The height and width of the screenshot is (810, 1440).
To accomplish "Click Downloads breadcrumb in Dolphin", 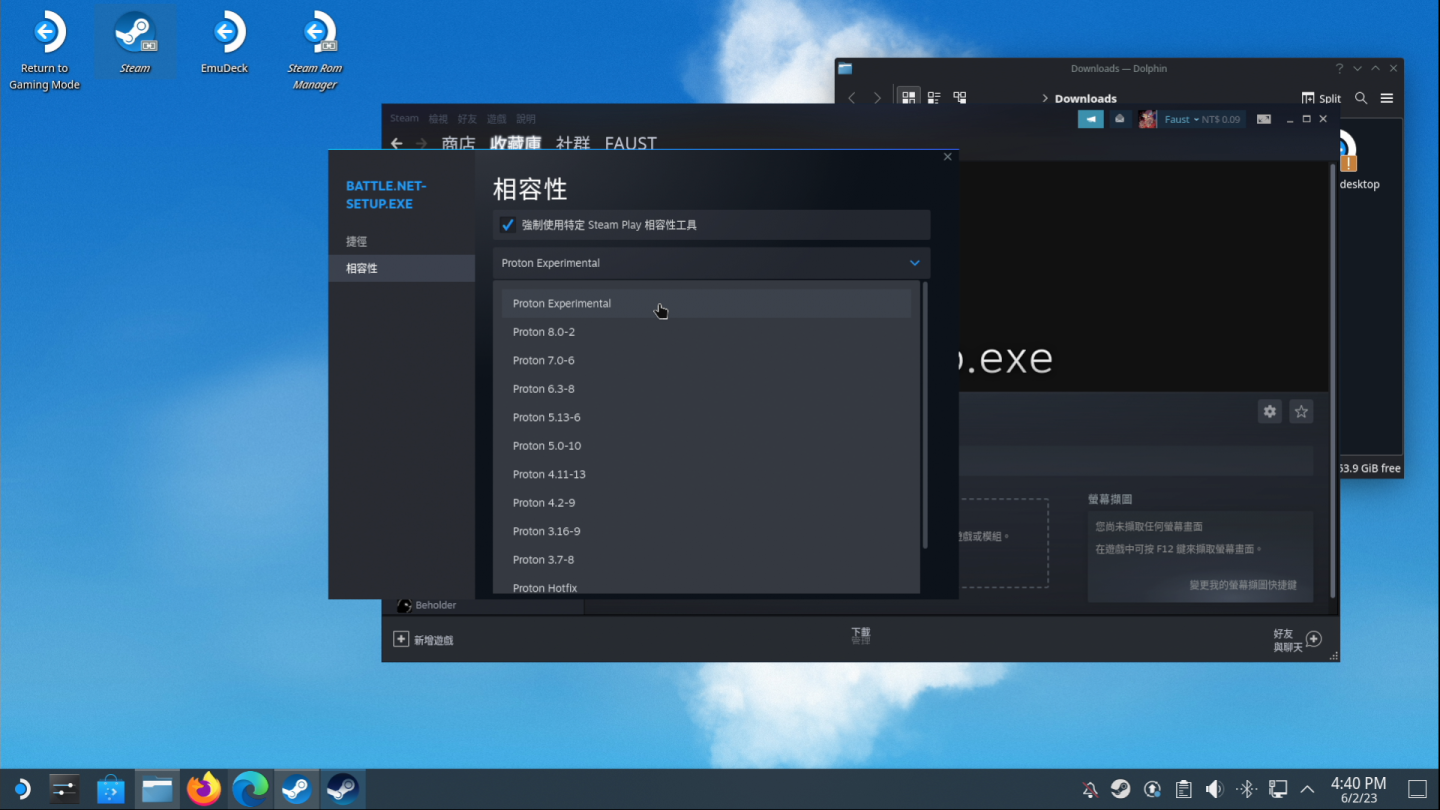I will pos(1086,98).
